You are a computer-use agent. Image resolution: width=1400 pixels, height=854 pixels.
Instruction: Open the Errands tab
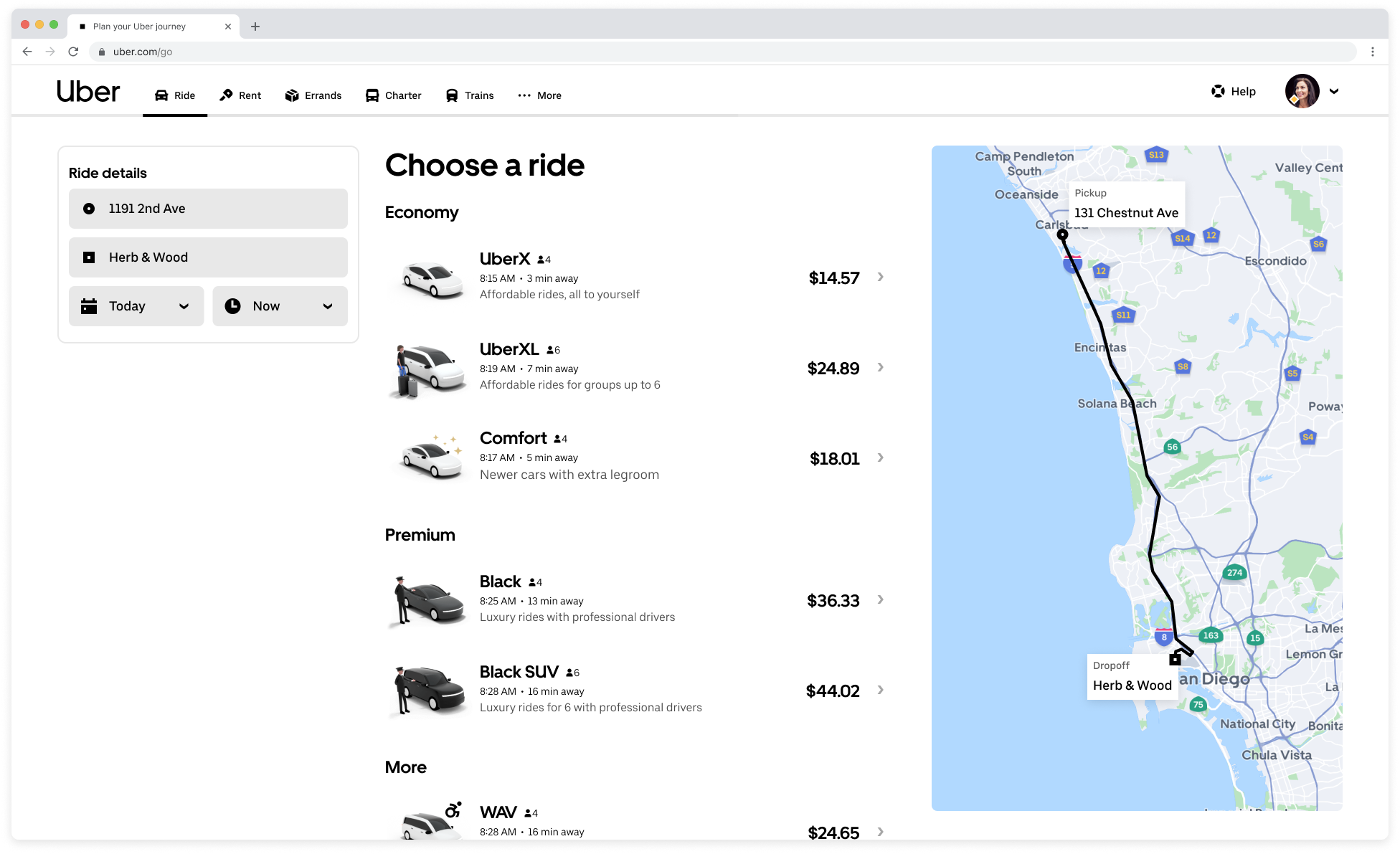click(313, 95)
